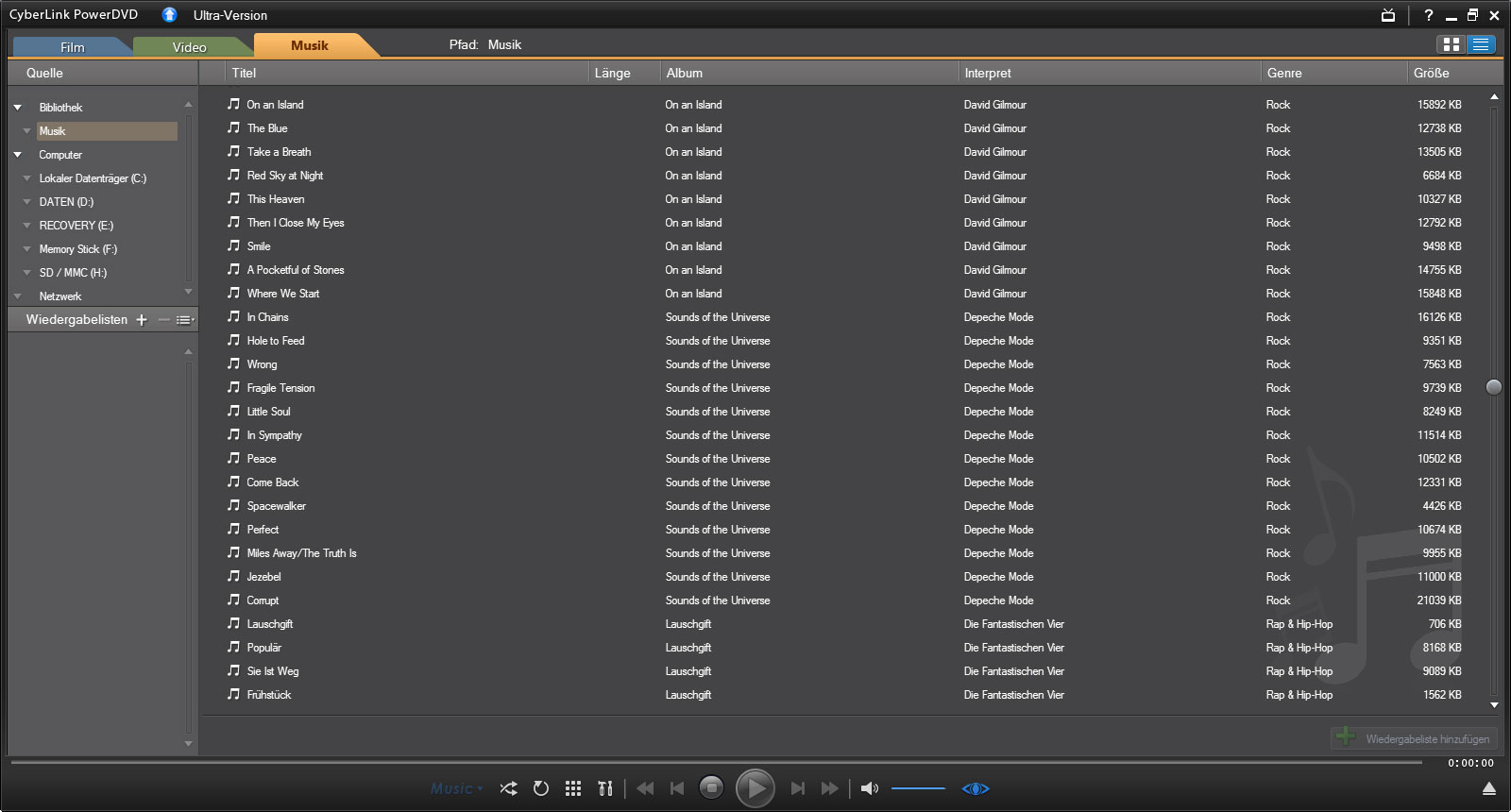The image size is (1511, 812).
Task: Click the track list scrollbar thumb
Action: 1494,387
